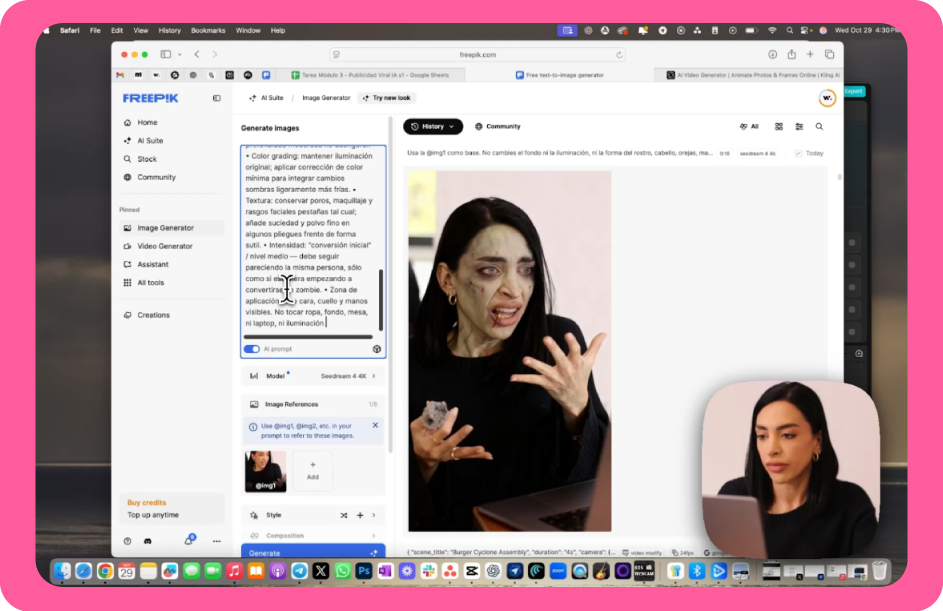Select Free text-to-image generator tab

click(559, 75)
